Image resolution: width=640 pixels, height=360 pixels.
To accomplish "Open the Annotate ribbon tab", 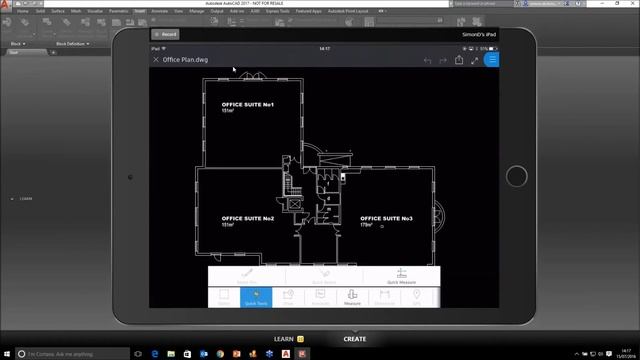I will pos(160,11).
